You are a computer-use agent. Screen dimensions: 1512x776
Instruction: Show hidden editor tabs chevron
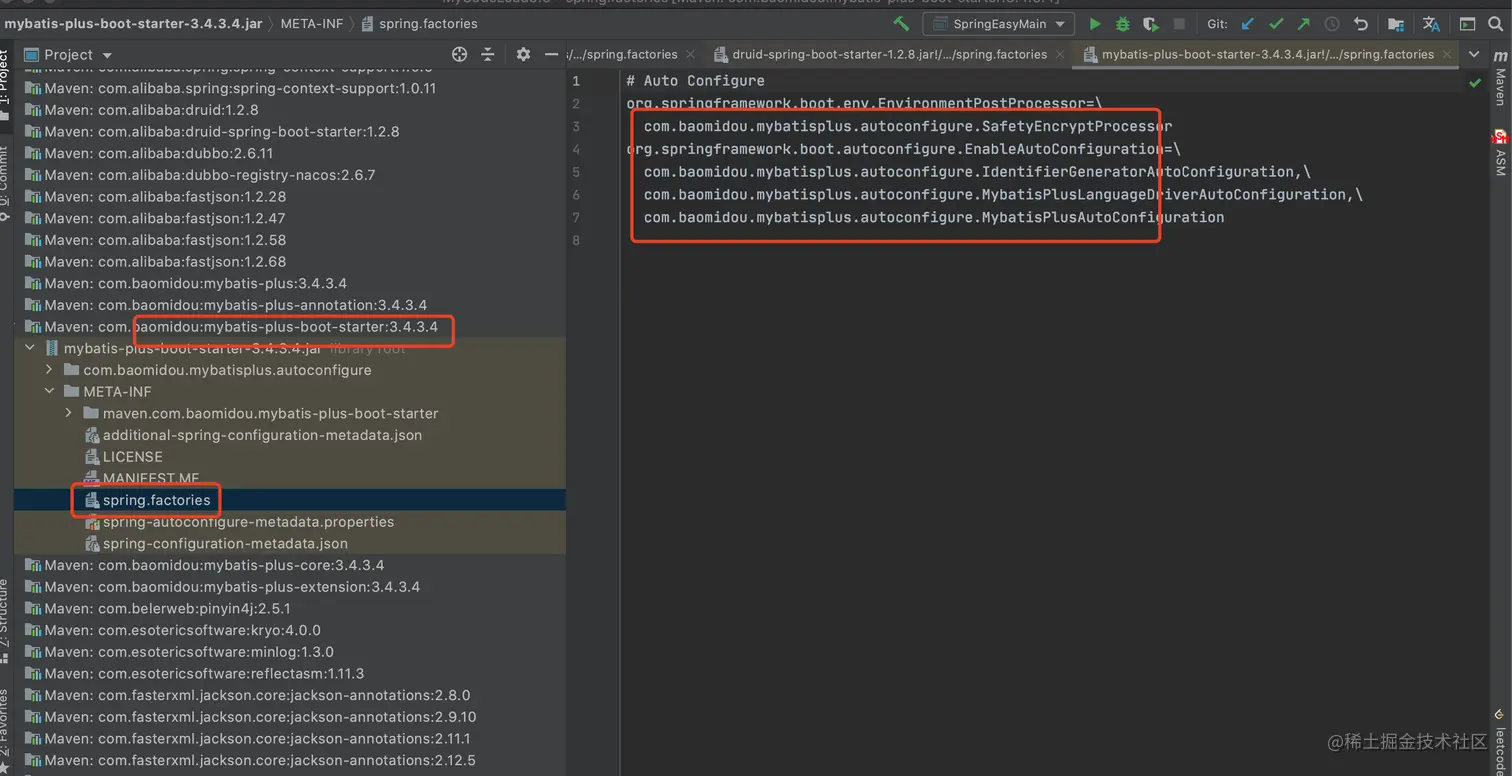[x=1474, y=55]
